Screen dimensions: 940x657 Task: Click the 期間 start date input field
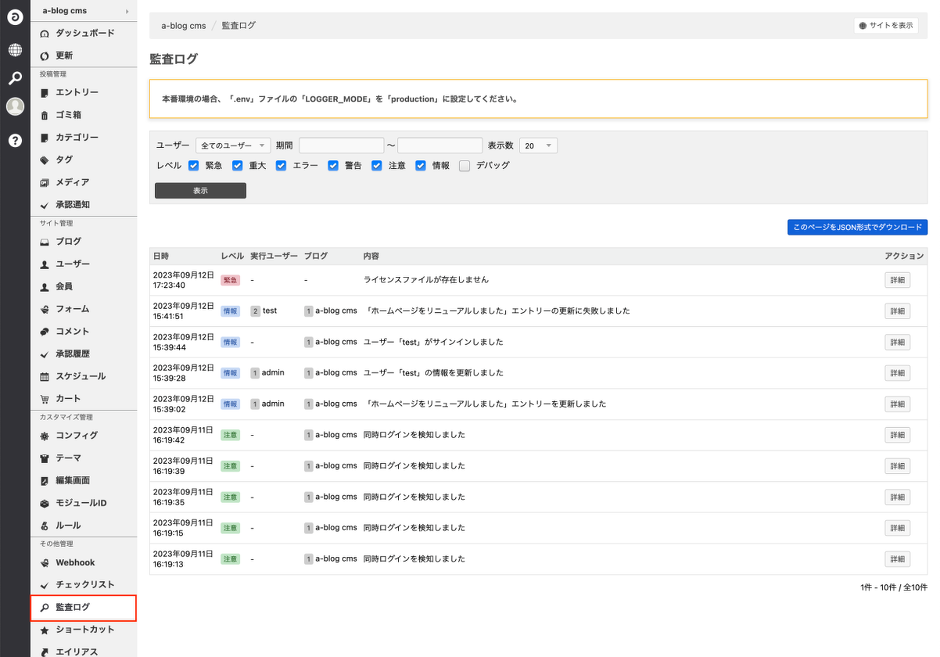(x=341, y=146)
